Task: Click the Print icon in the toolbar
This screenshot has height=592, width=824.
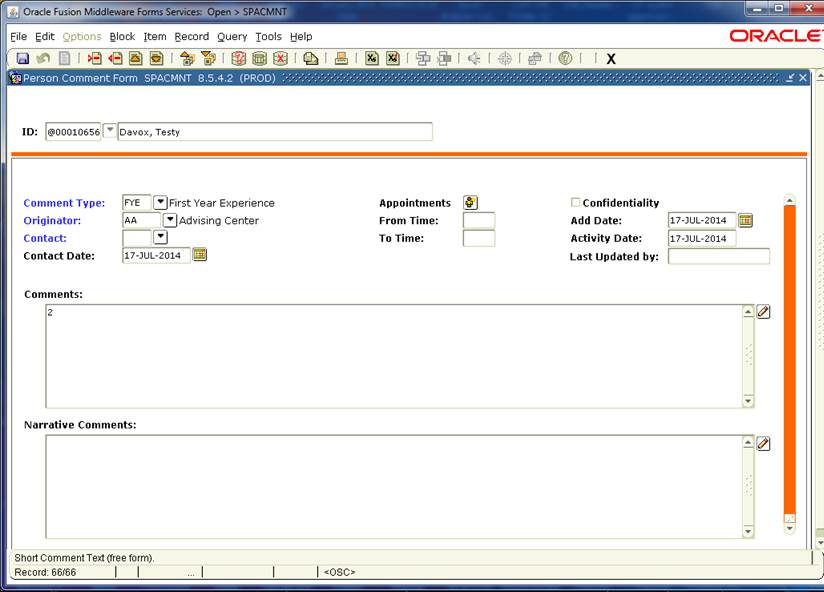Action: 341,59
